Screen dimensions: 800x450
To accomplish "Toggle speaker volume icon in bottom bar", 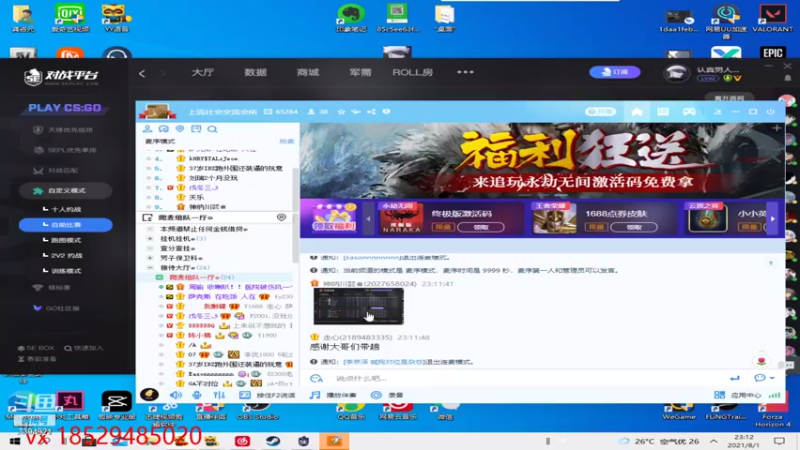I will pyautogui.click(x=176, y=395).
